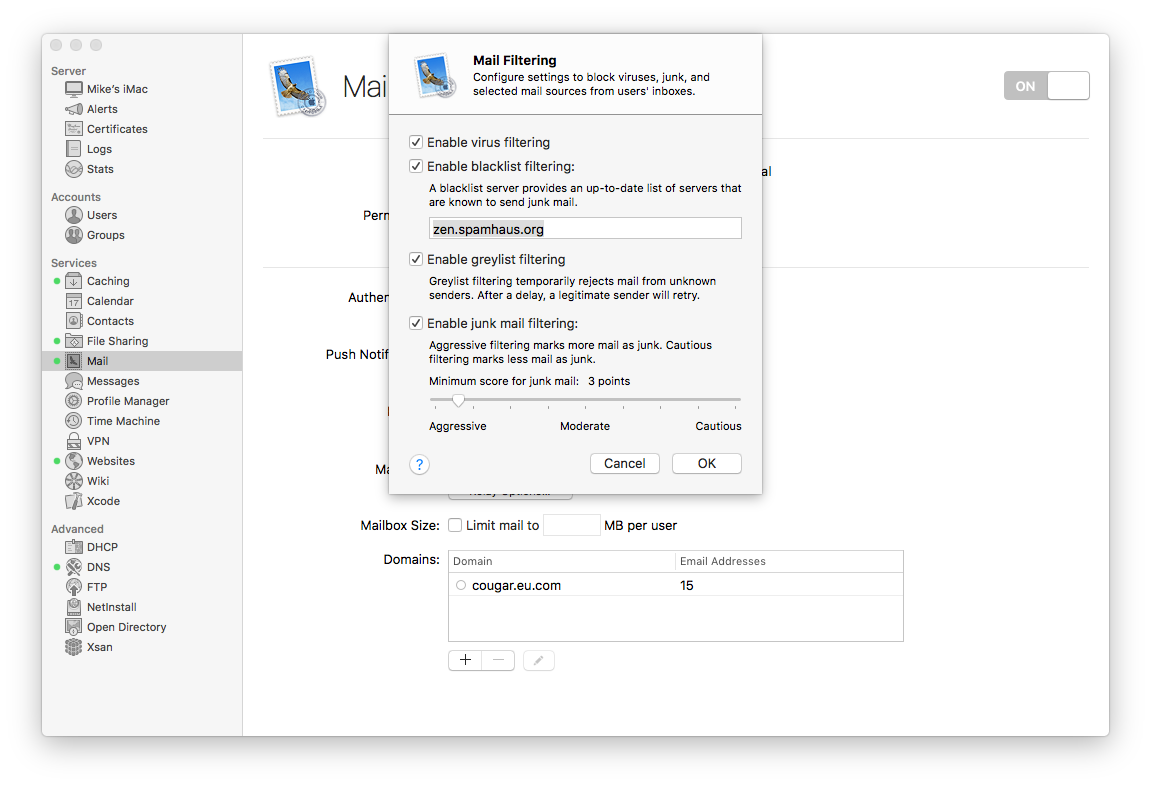
Task: Select Caching service icon
Action: 73,281
